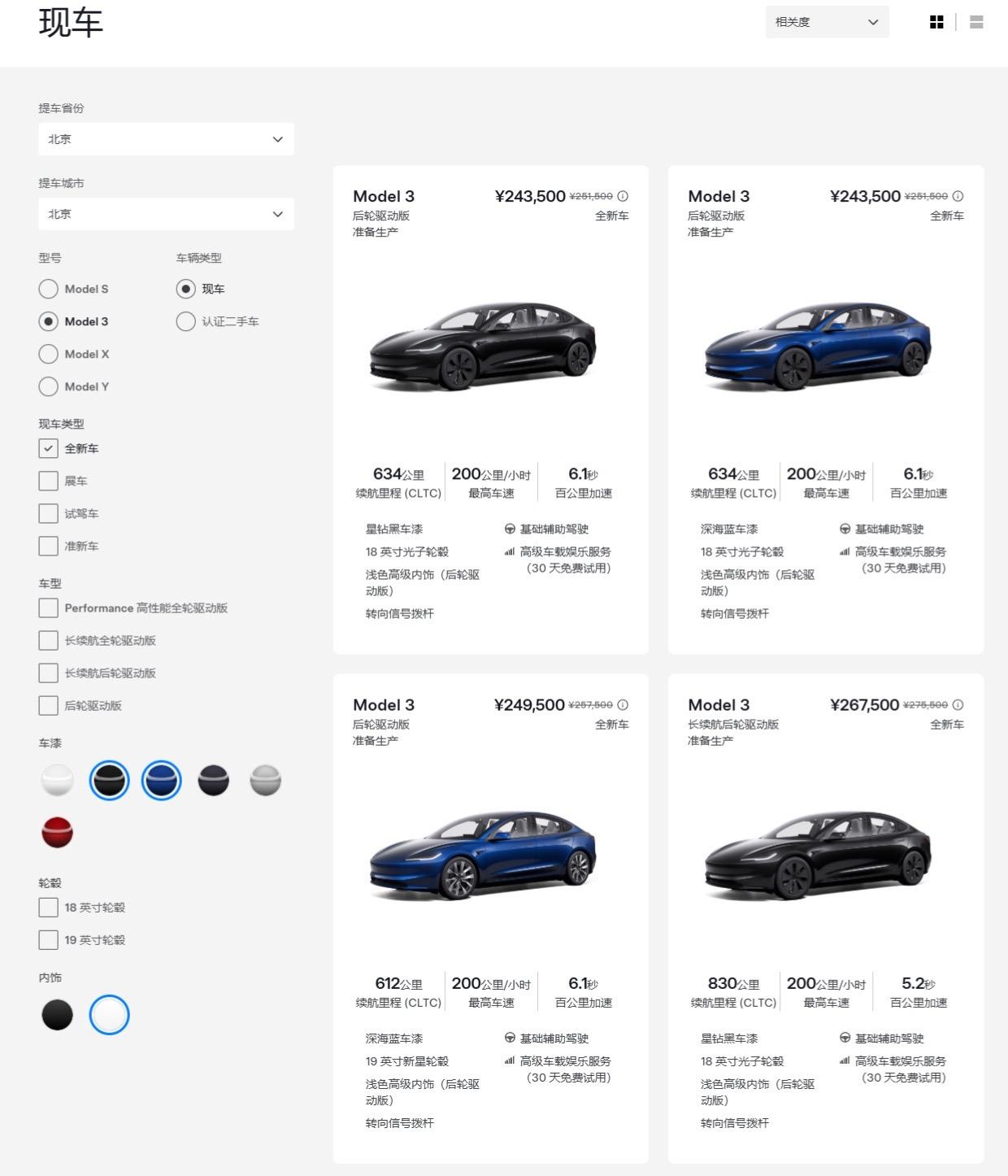Check the 试驾车 checkbox
Image resolution: width=1008 pixels, height=1176 pixels.
coord(48,513)
